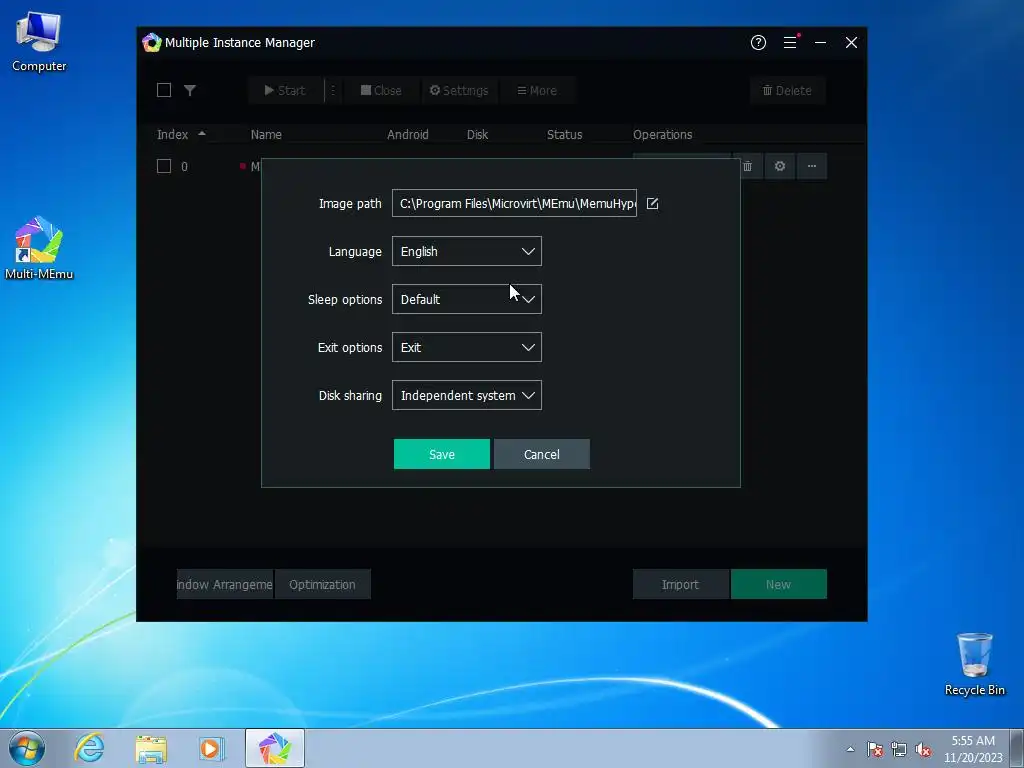Open the More toolbar menu
Viewport: 1024px width, 768px height.
coord(537,90)
